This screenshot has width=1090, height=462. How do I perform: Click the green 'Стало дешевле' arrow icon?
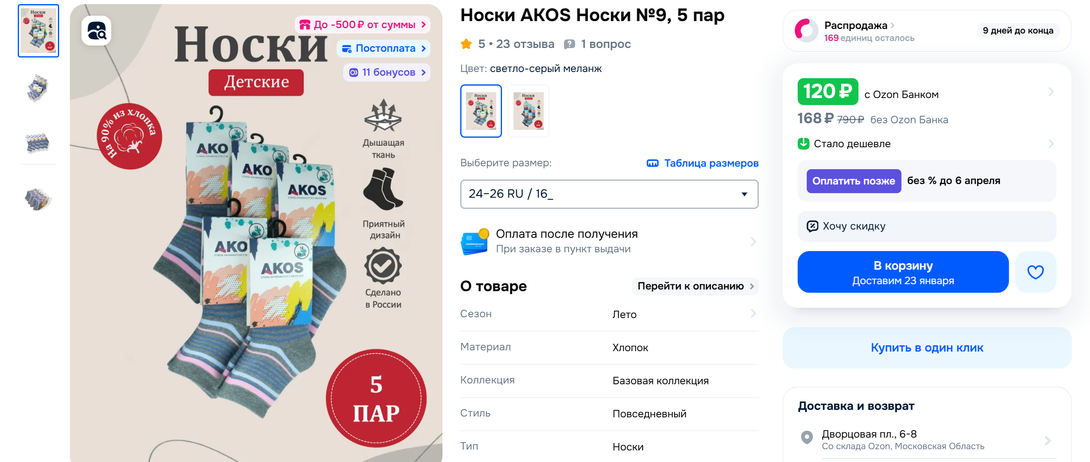click(x=804, y=144)
